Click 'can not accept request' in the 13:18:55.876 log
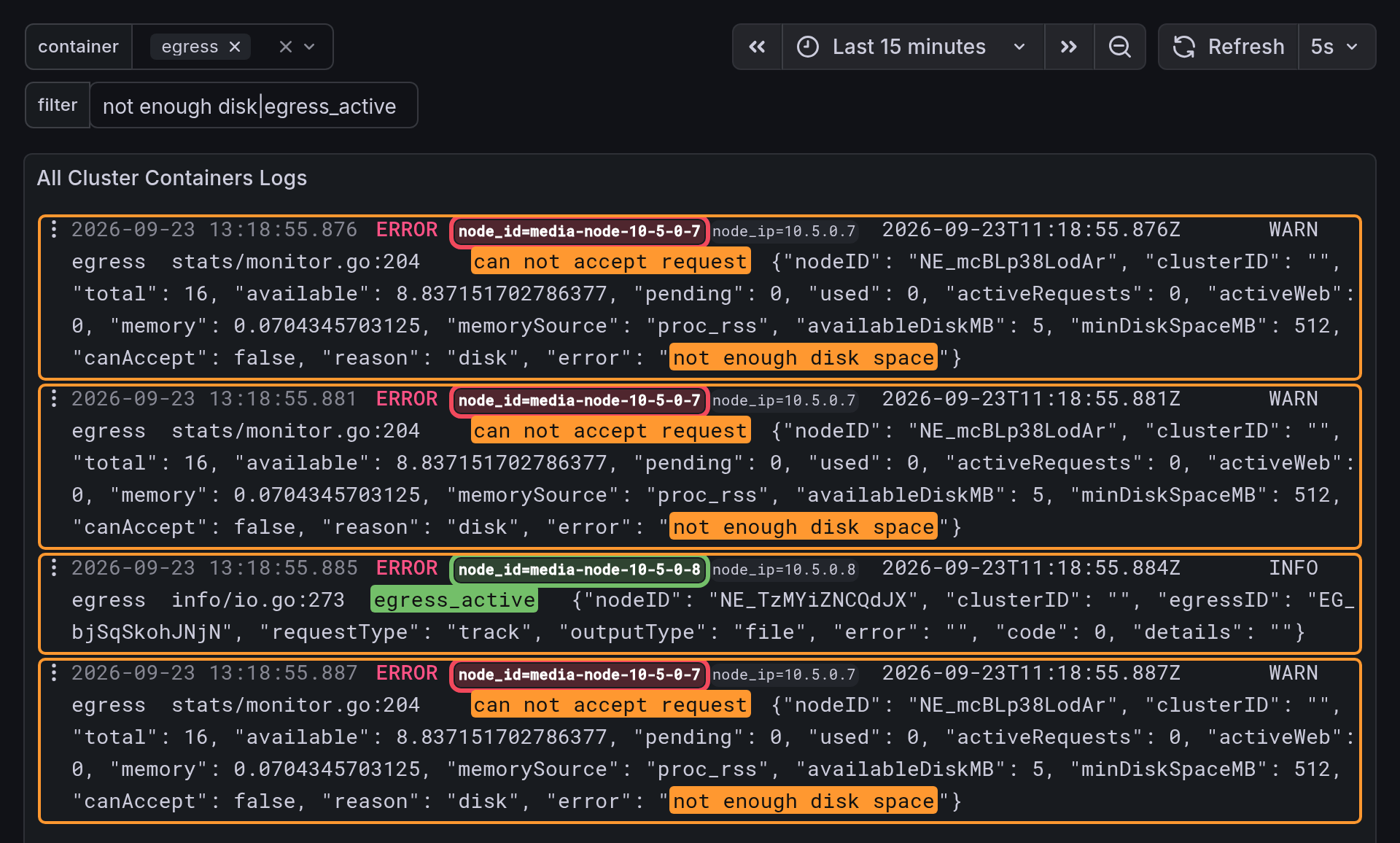This screenshot has width=1400, height=843. pyautogui.click(x=610, y=262)
